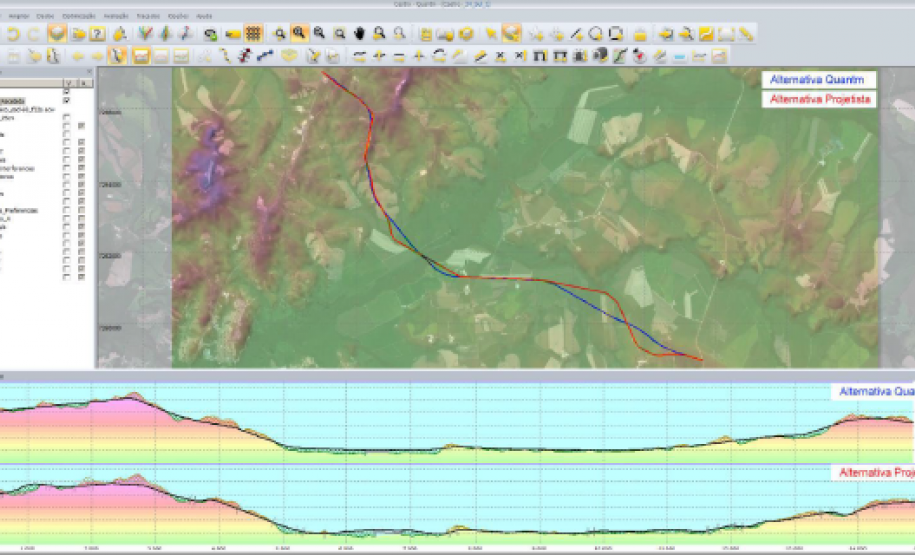Close the layers panel with X
The height and width of the screenshot is (555, 915).
[88, 71]
